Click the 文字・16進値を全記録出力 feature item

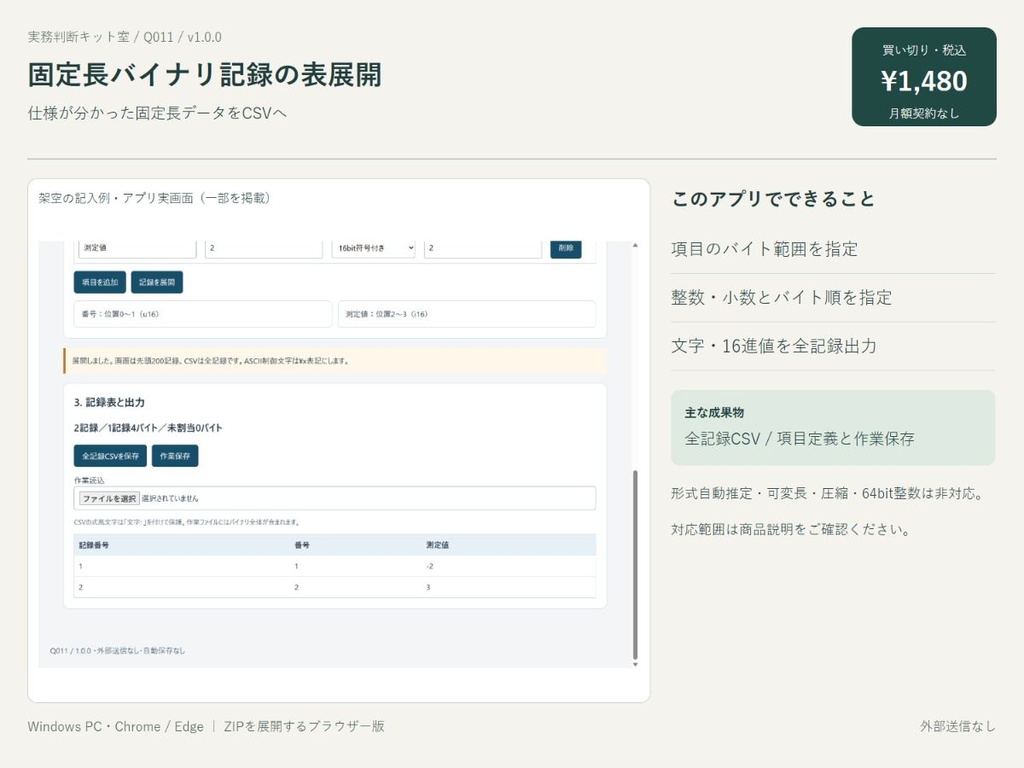pyautogui.click(x=774, y=345)
